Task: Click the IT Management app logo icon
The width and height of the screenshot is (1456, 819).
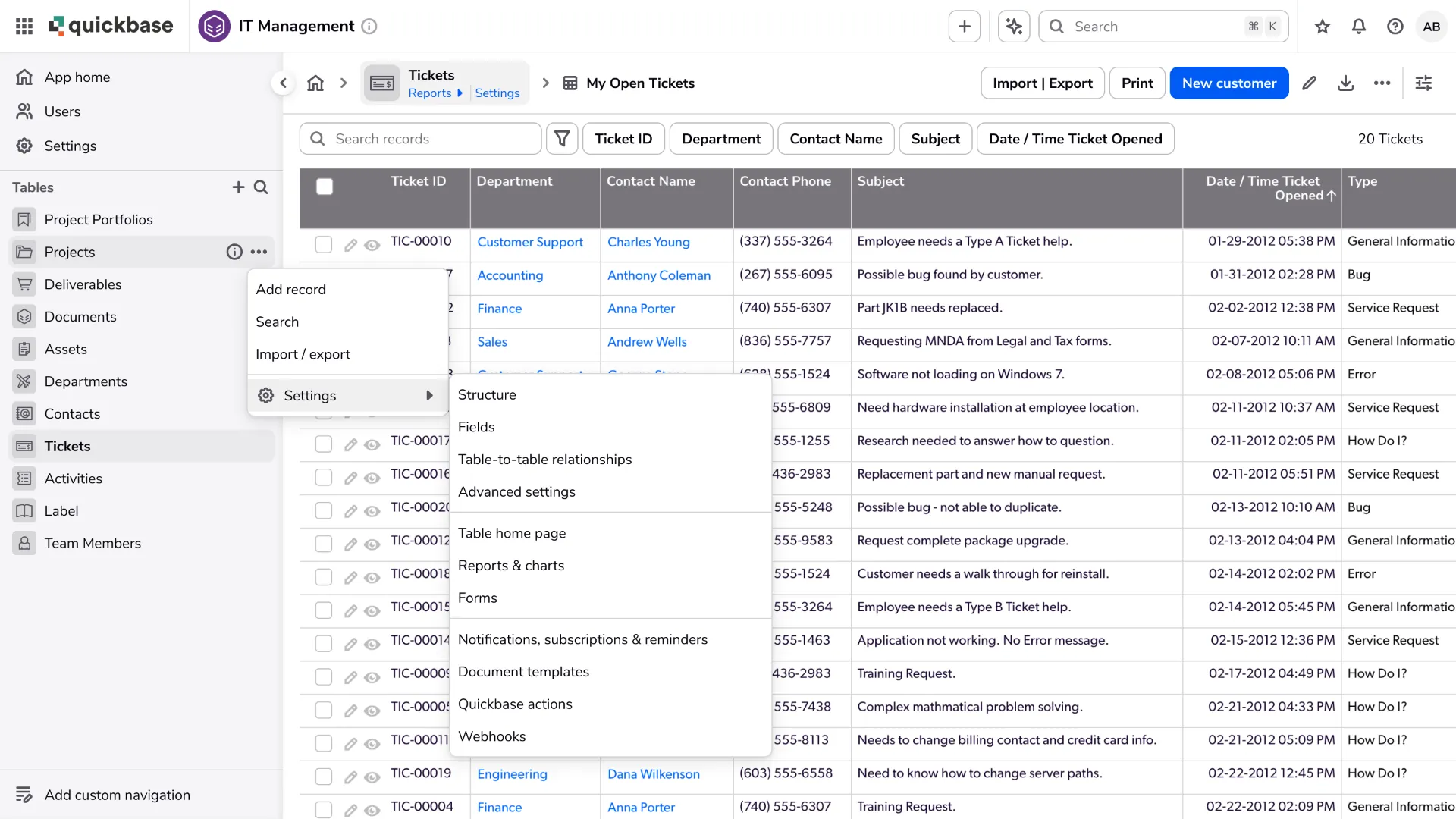Action: (x=214, y=27)
